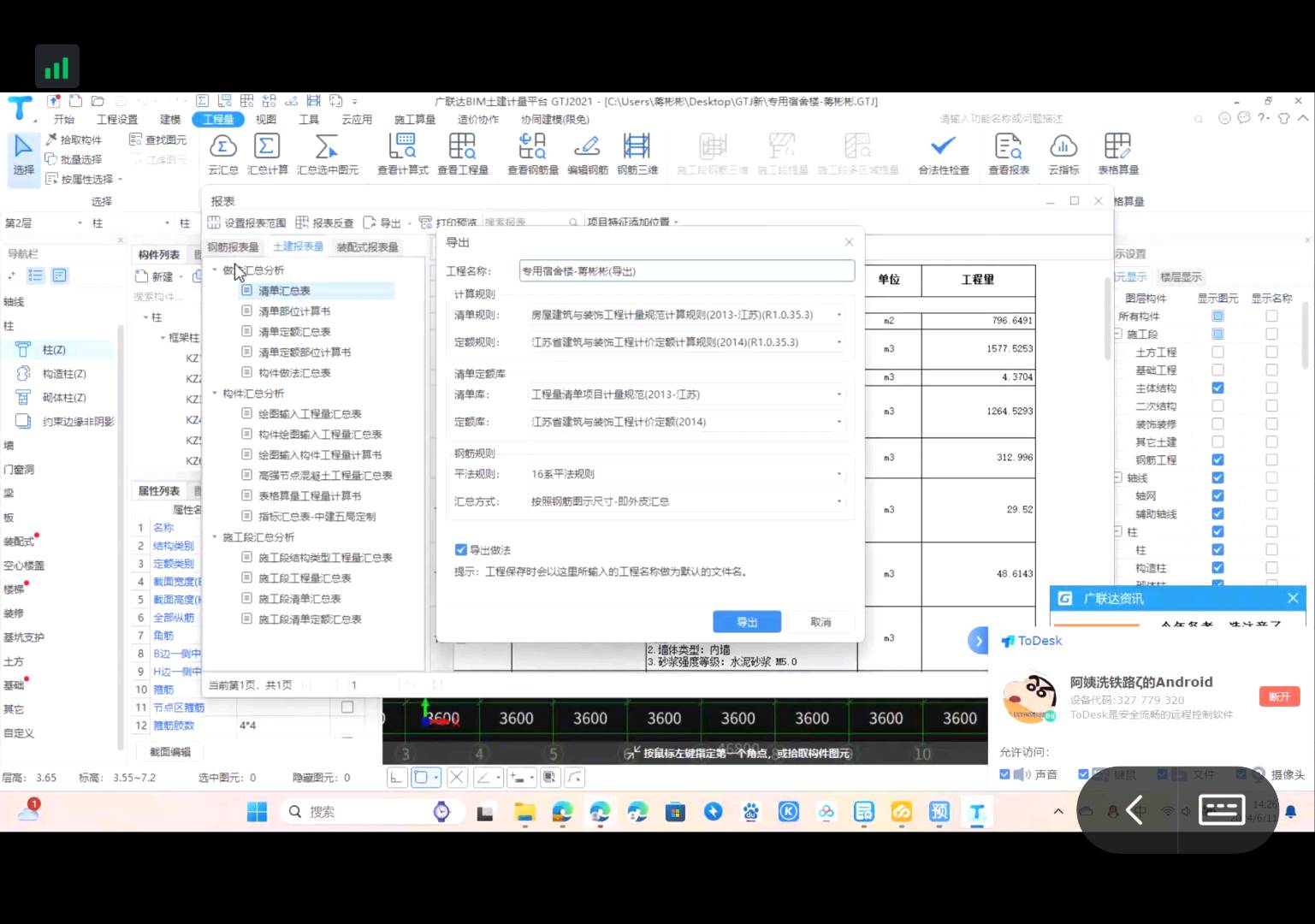Click the 截面编辑 button
The image size is (1315, 924).
coord(170,751)
